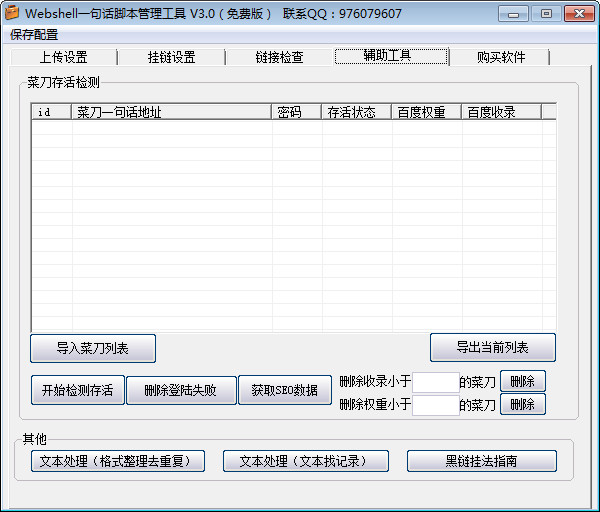Switch to the 挂链设置 tab
This screenshot has width=600, height=512.
point(171,57)
